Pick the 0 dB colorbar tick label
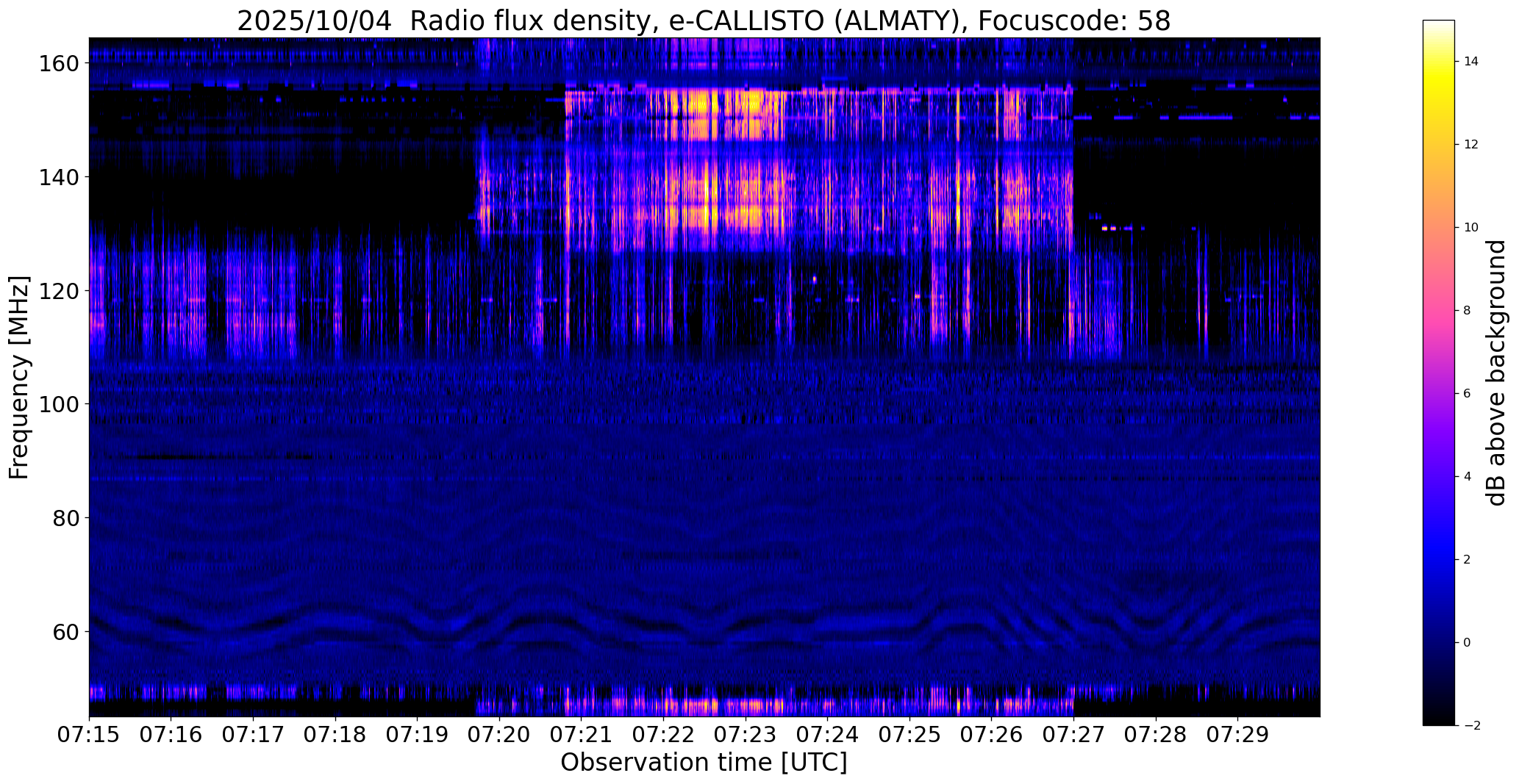This screenshot has width=1519, height=784. pyautogui.click(x=1468, y=643)
